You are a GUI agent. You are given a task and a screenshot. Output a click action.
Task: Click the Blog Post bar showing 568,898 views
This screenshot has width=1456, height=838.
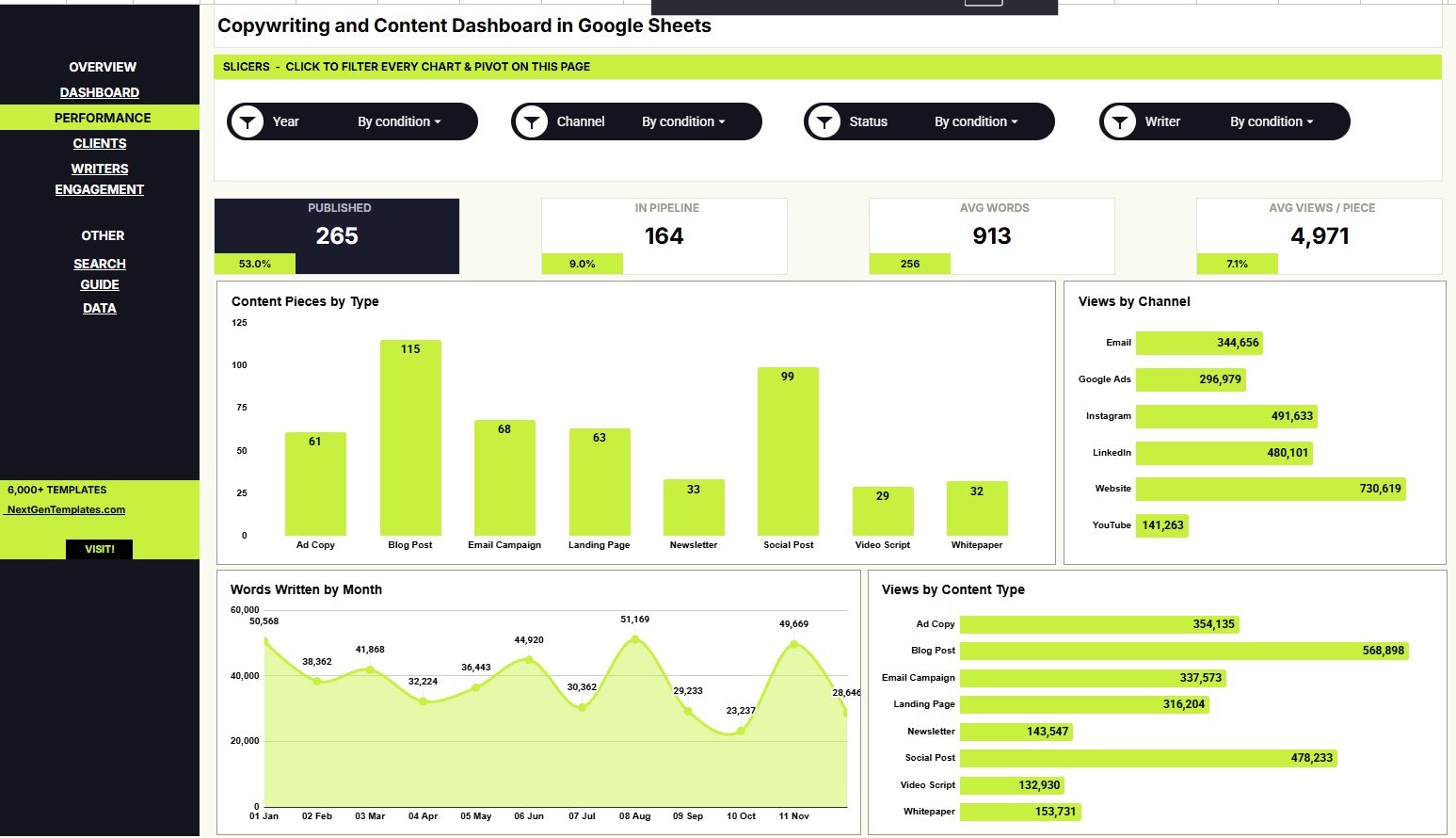[1184, 651]
